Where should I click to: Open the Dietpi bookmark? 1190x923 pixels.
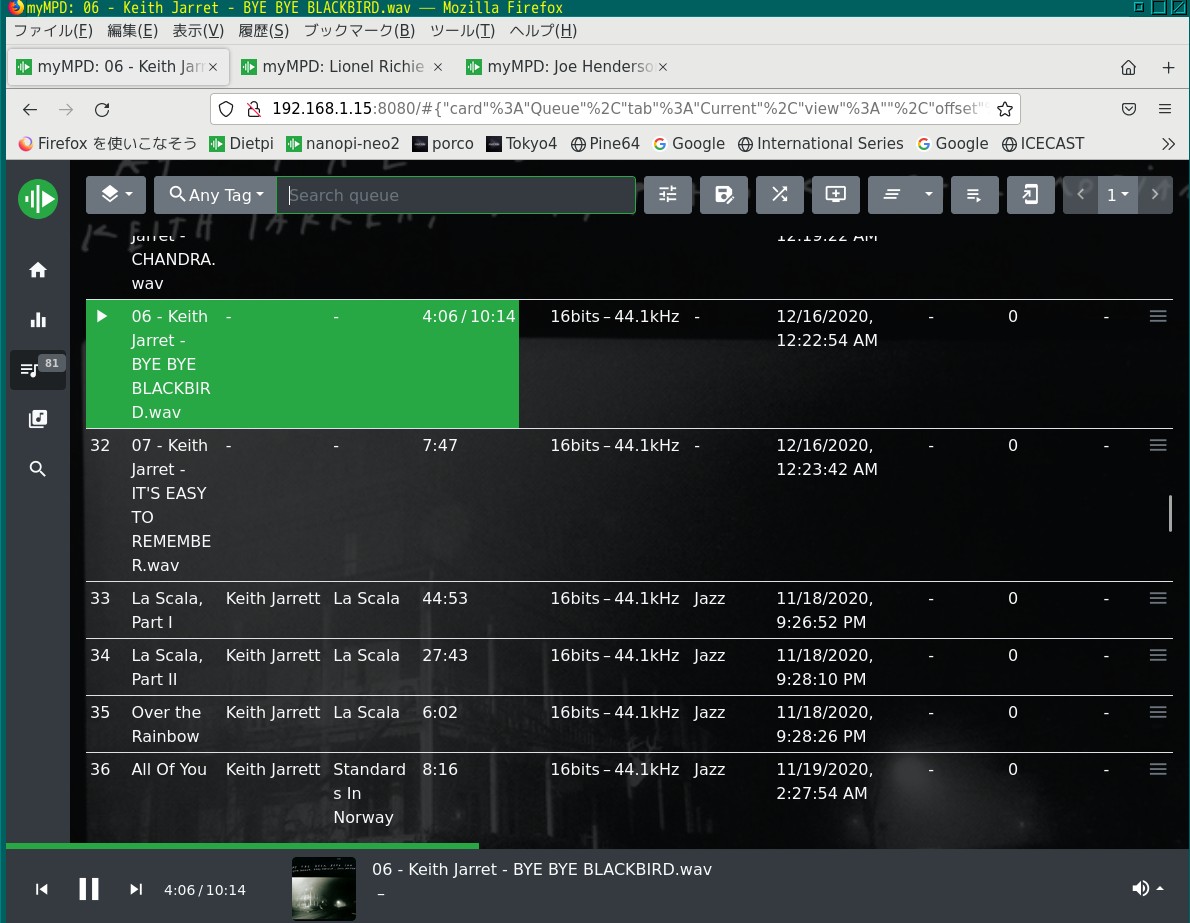coord(241,143)
